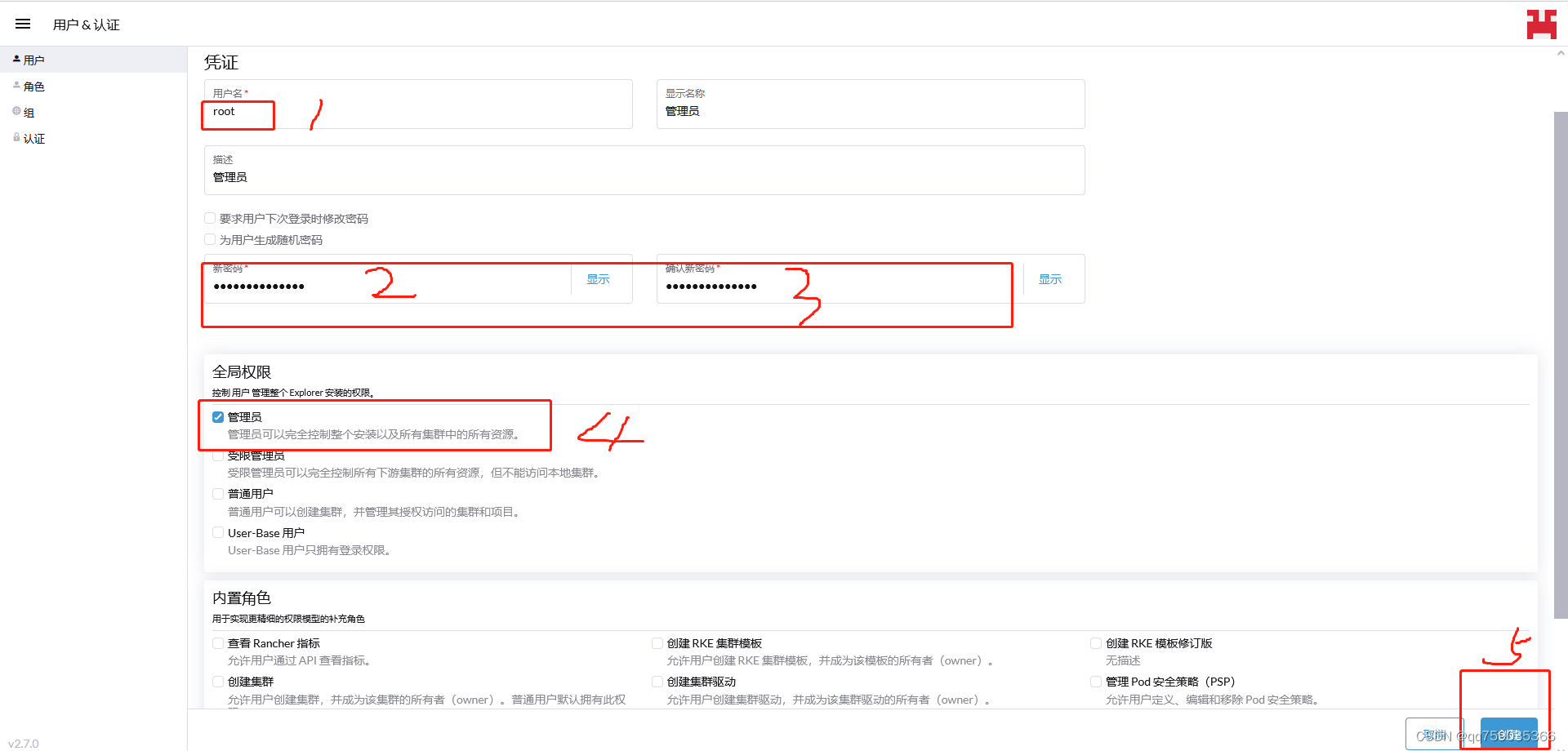Check the 创建集群驱动 role
This screenshot has height=751, width=1568.
click(x=657, y=682)
